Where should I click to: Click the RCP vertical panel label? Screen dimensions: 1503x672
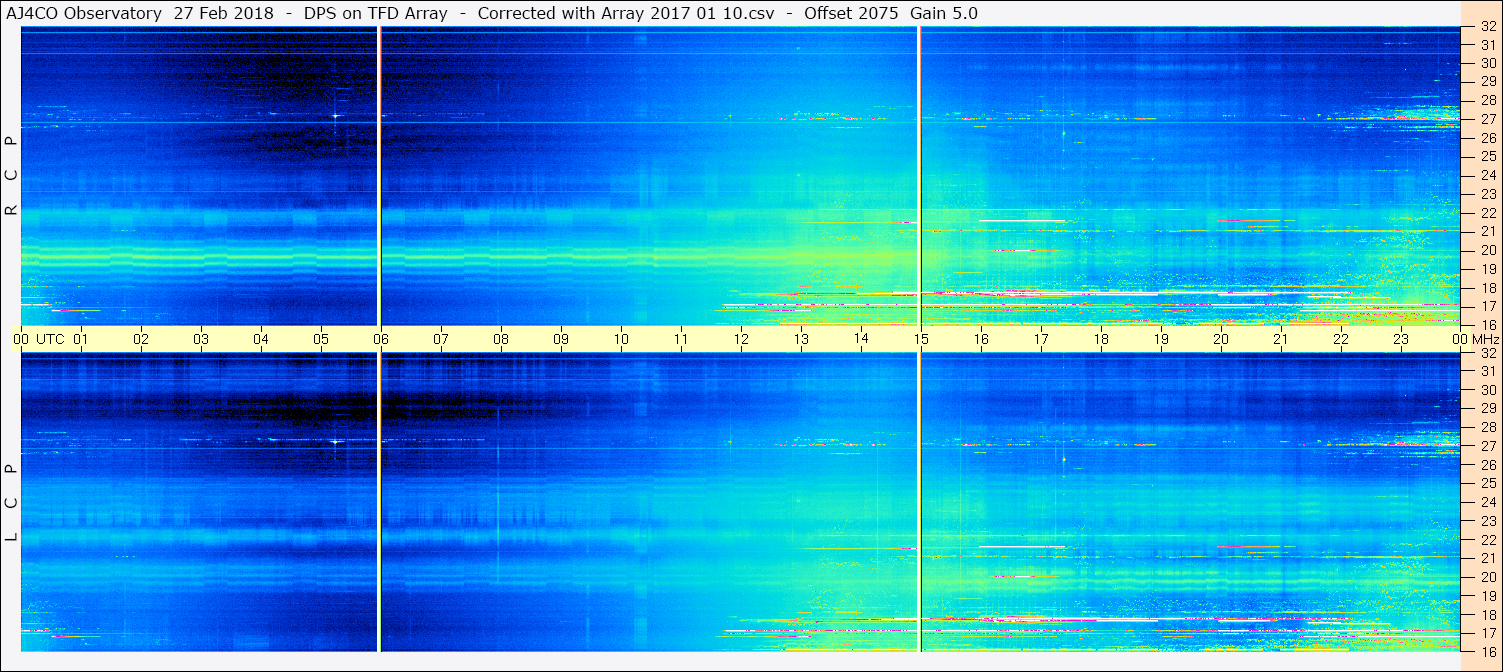(11, 176)
